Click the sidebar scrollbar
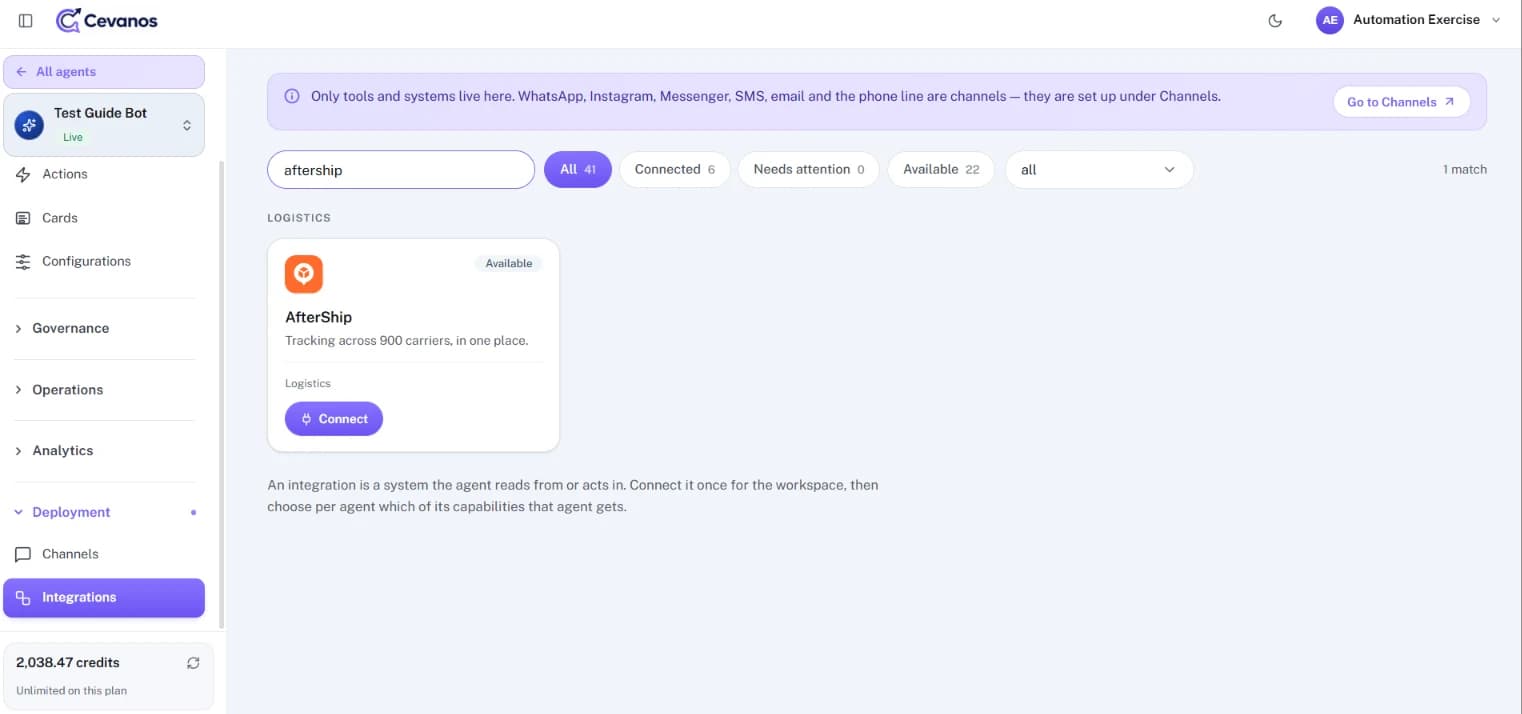Screen dimensions: 1522x714 (221, 395)
